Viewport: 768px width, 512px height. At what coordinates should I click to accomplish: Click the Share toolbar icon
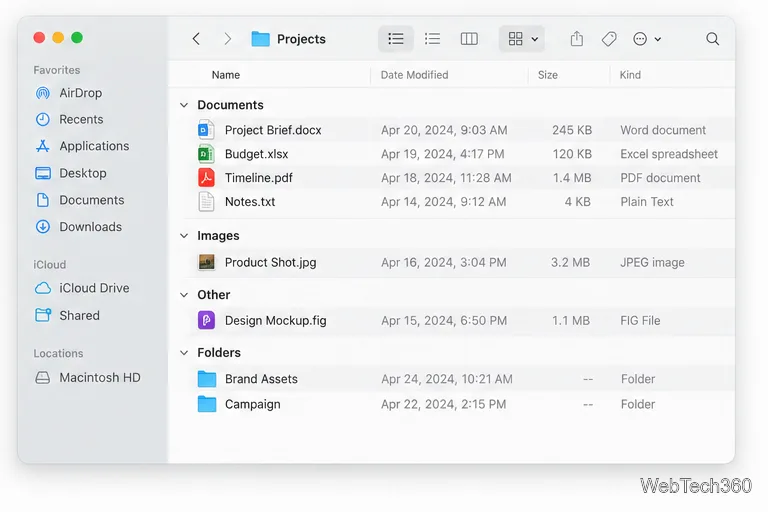click(x=577, y=39)
